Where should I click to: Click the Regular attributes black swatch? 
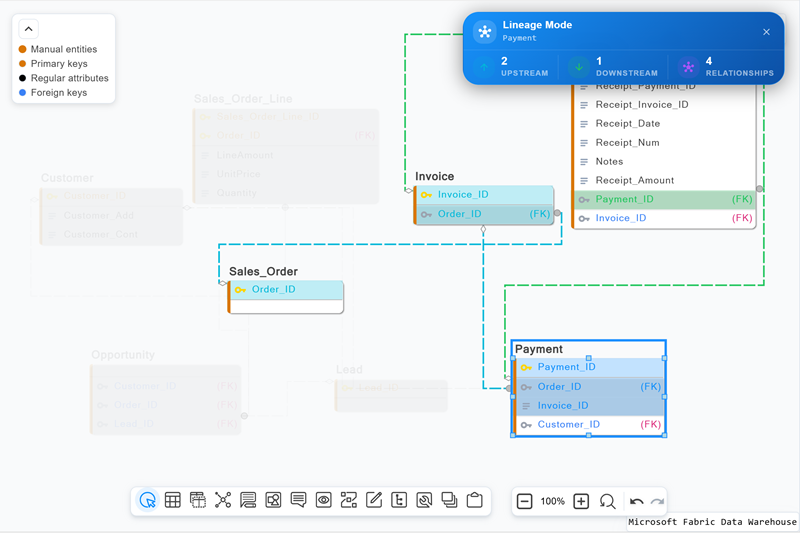click(22, 78)
